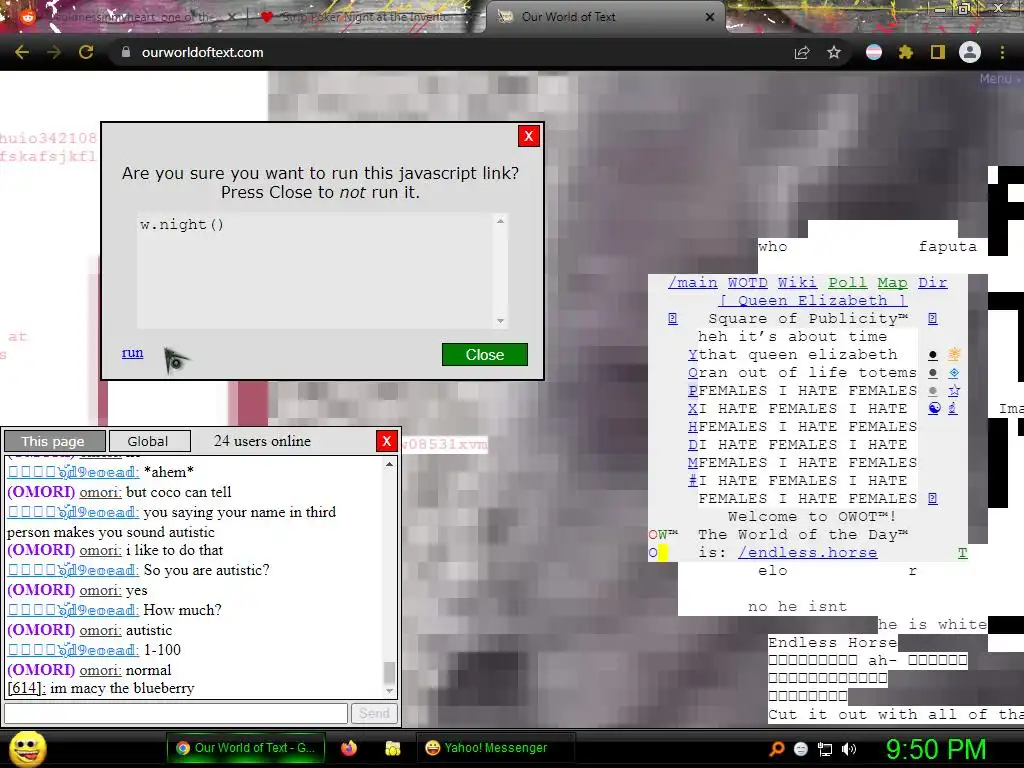Click the Send button in chat
Image resolution: width=1024 pixels, height=768 pixels.
coord(374,713)
